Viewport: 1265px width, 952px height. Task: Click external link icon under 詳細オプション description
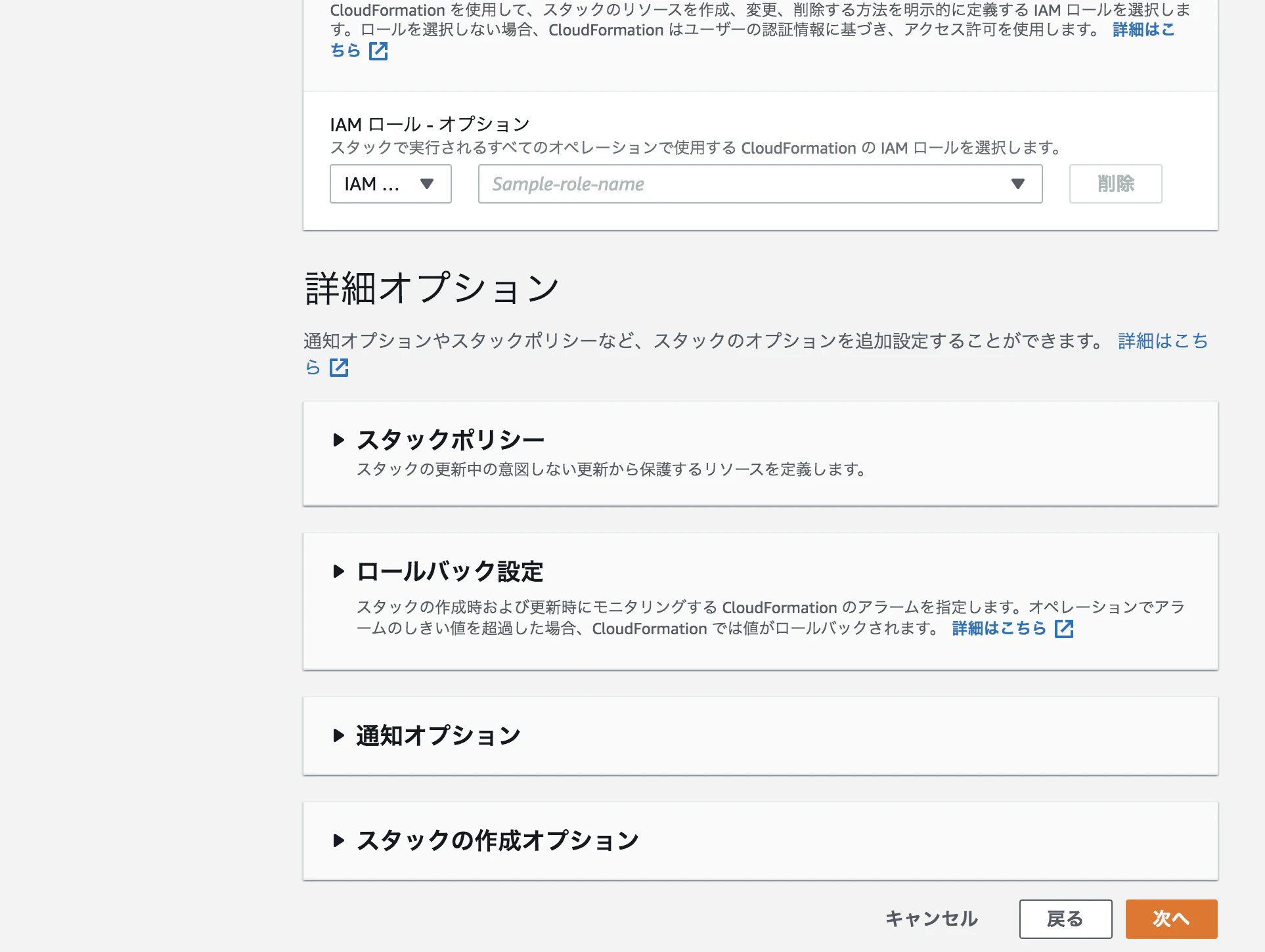pyautogui.click(x=339, y=368)
